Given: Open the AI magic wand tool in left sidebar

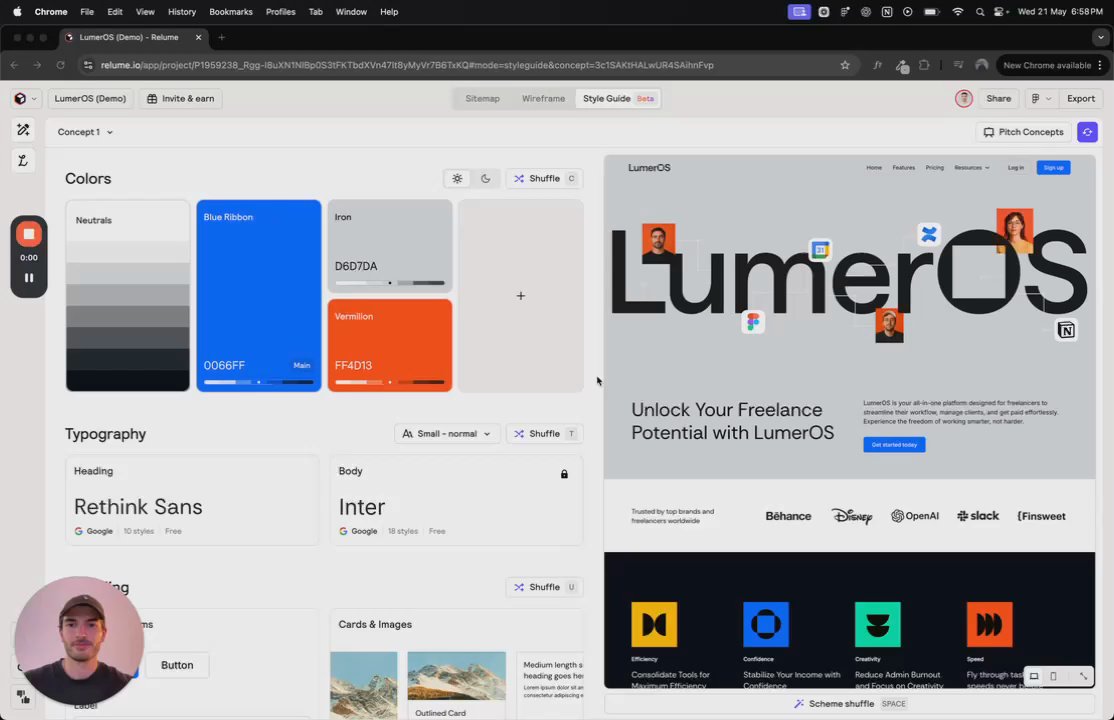Looking at the screenshot, I should click(23, 129).
